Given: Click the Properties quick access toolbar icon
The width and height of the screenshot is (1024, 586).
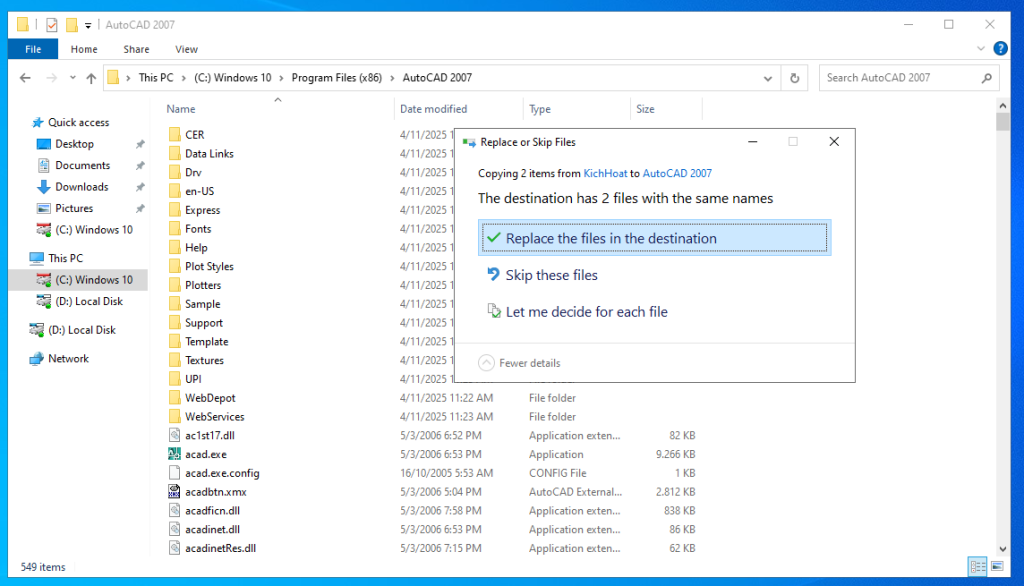Looking at the screenshot, I should [52, 25].
